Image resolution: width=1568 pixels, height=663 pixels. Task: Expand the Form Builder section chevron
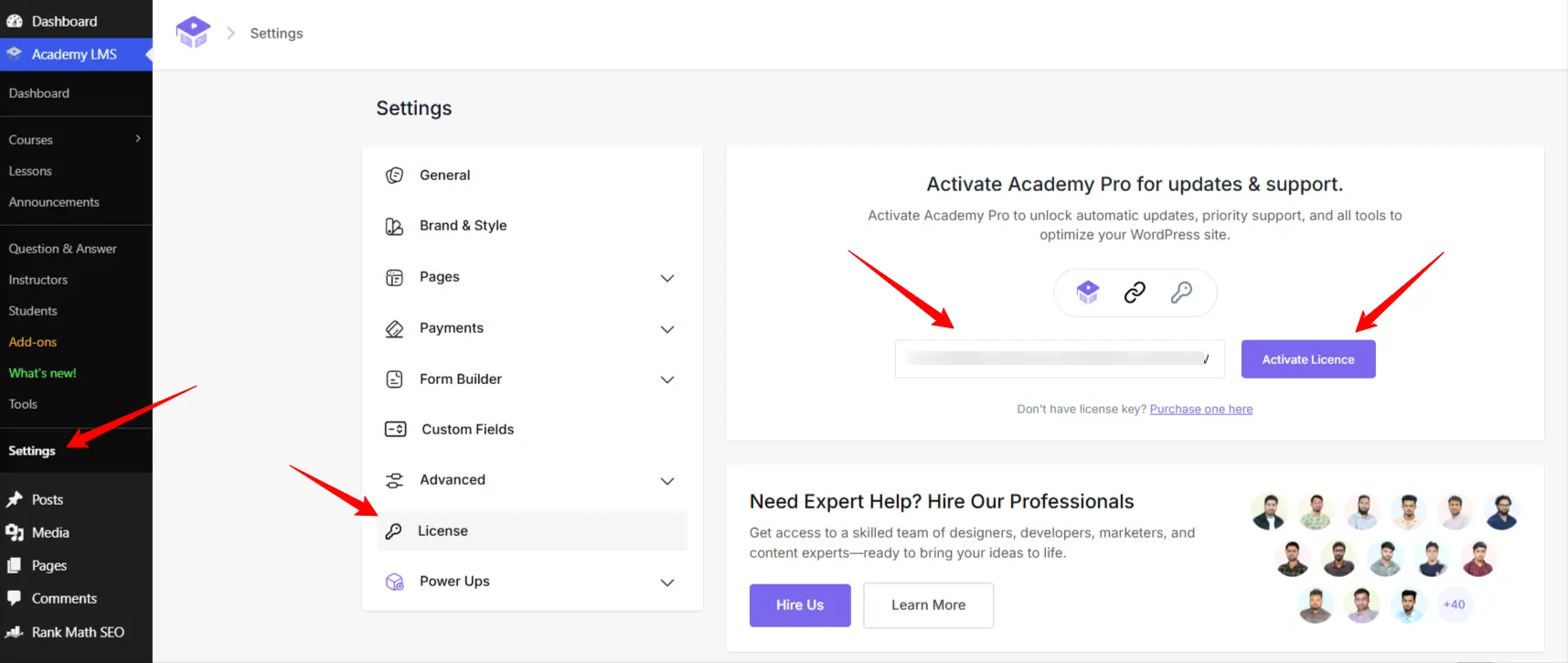[667, 380]
